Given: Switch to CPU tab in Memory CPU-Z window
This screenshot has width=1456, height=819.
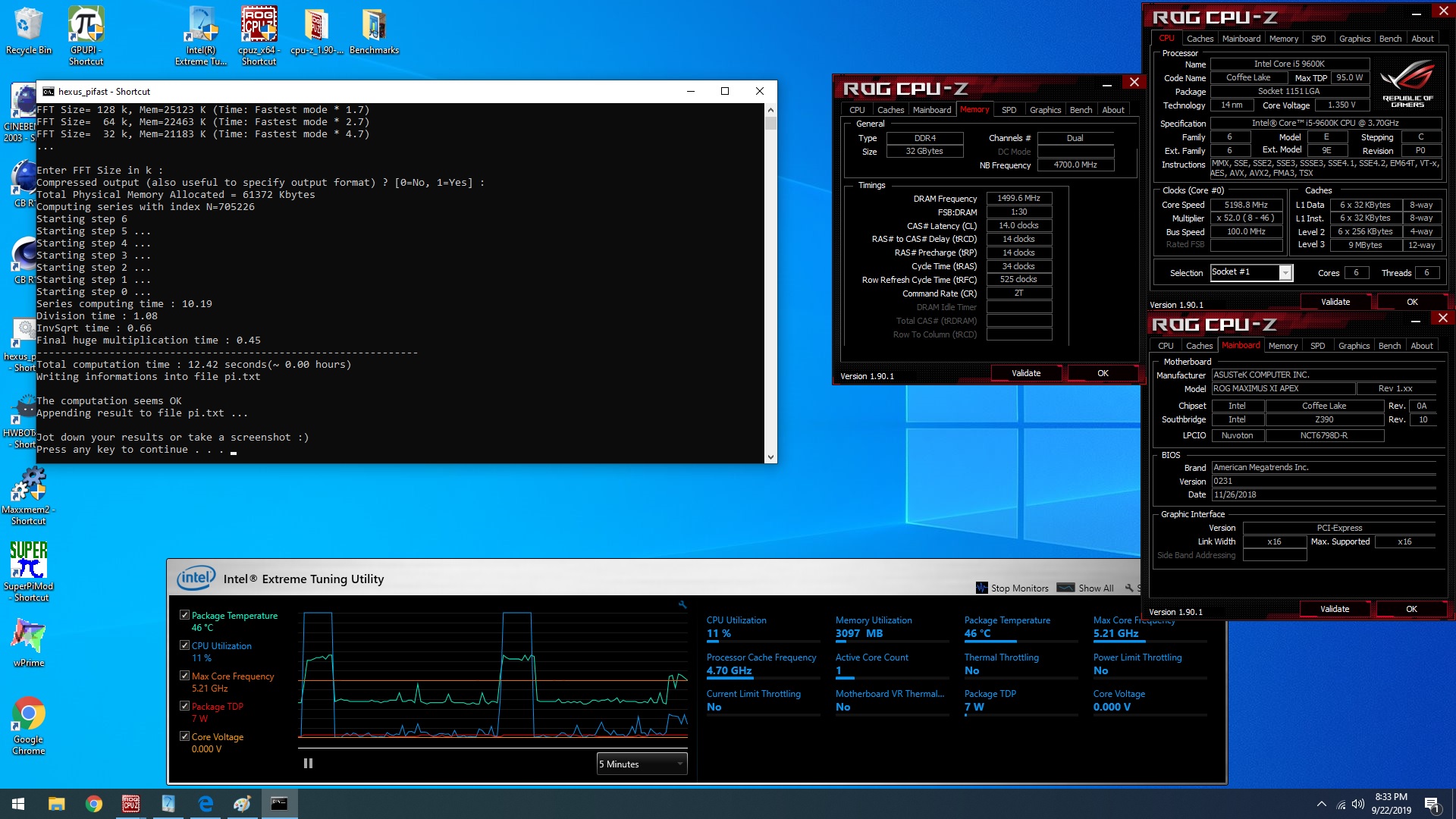Looking at the screenshot, I should pyautogui.click(x=857, y=110).
